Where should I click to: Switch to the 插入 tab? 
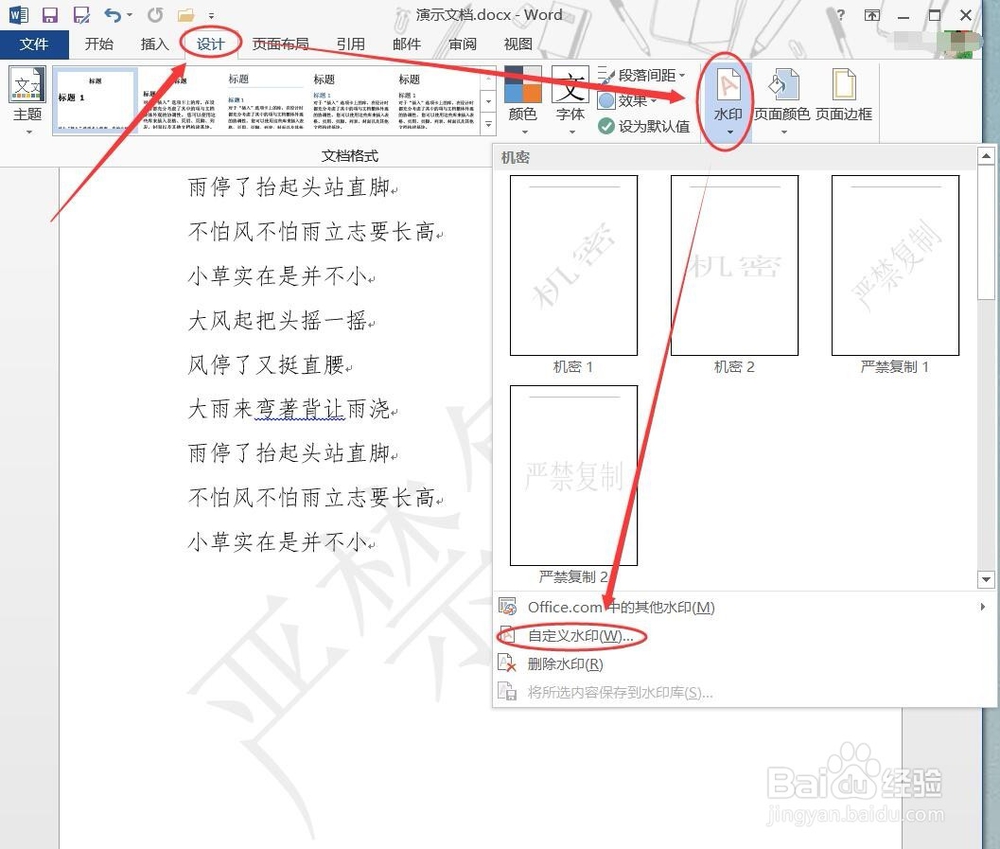(x=154, y=44)
